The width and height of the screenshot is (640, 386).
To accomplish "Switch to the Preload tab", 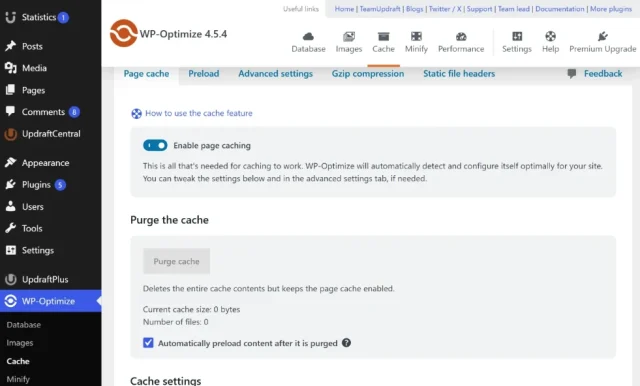I will pyautogui.click(x=204, y=74).
